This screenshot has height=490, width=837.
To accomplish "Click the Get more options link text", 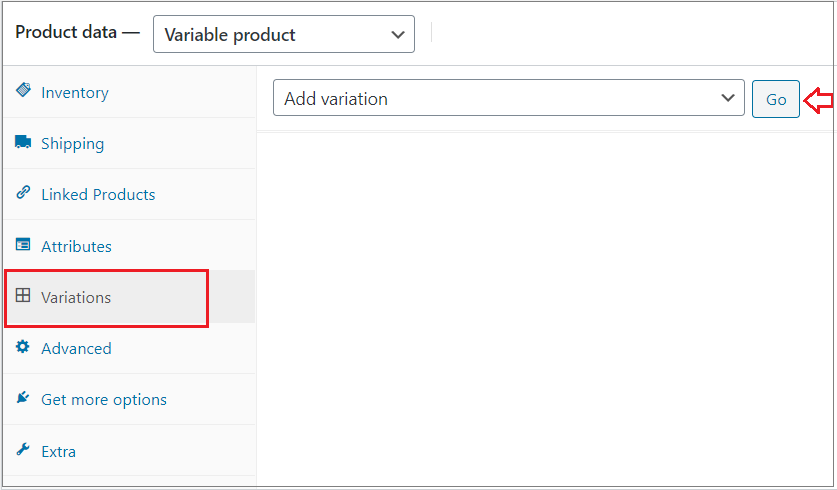I will 104,400.
